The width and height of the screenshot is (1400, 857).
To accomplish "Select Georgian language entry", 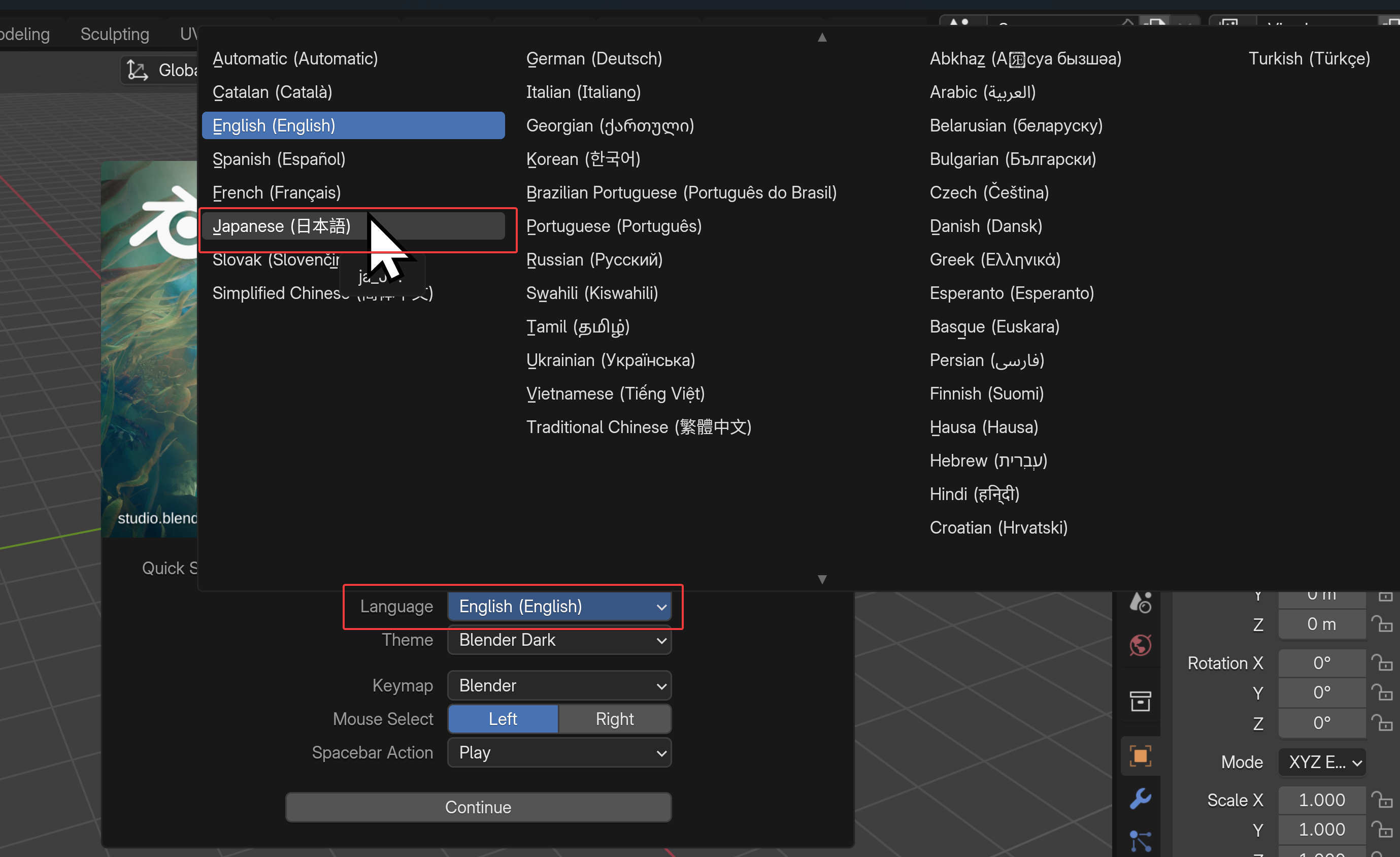I will point(610,125).
